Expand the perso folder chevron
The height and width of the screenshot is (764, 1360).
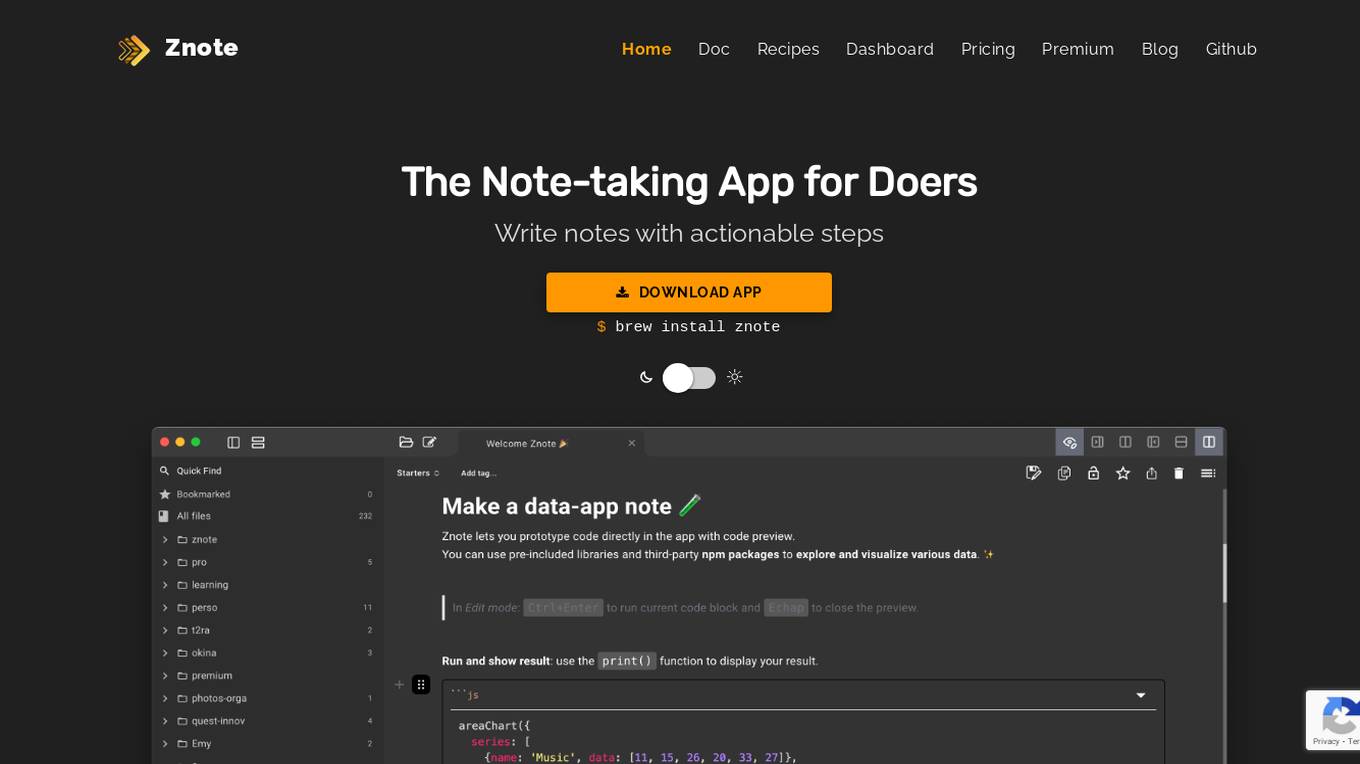click(x=165, y=607)
